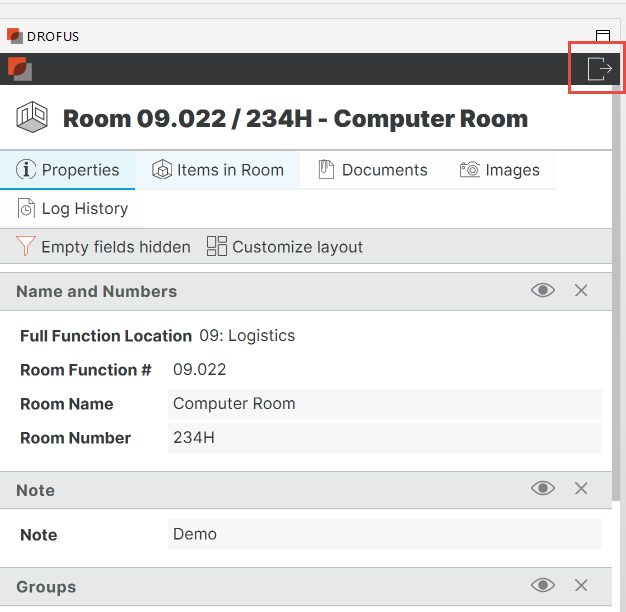Viewport: 626px width, 612px height.
Task: Click the logout icon in dark header
Action: (598, 69)
